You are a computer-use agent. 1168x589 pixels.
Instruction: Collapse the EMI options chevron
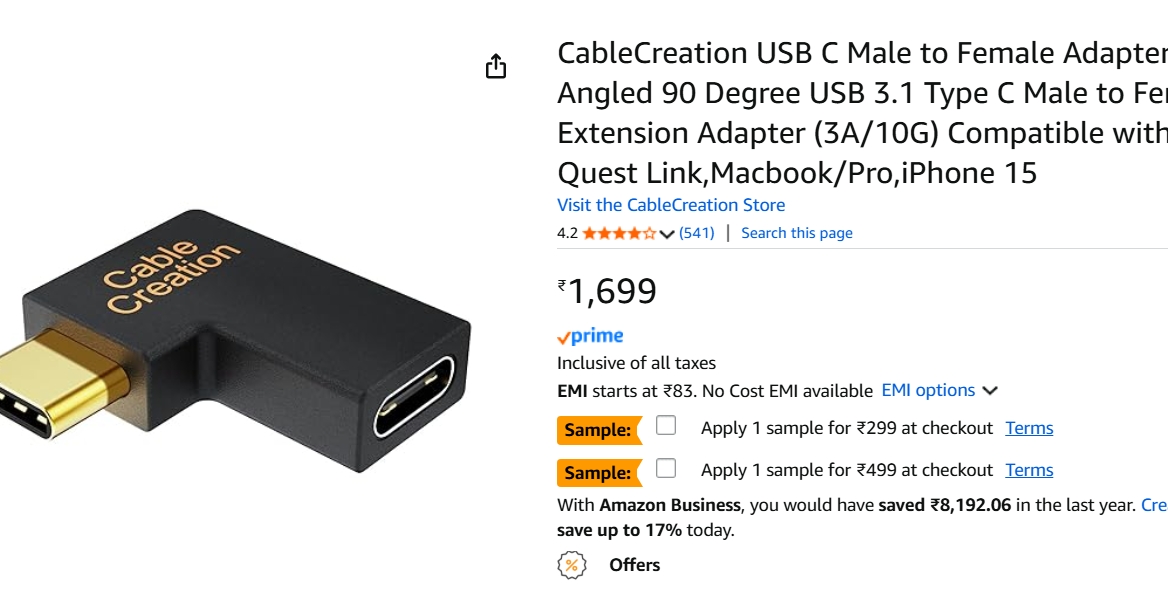pyautogui.click(x=989, y=390)
